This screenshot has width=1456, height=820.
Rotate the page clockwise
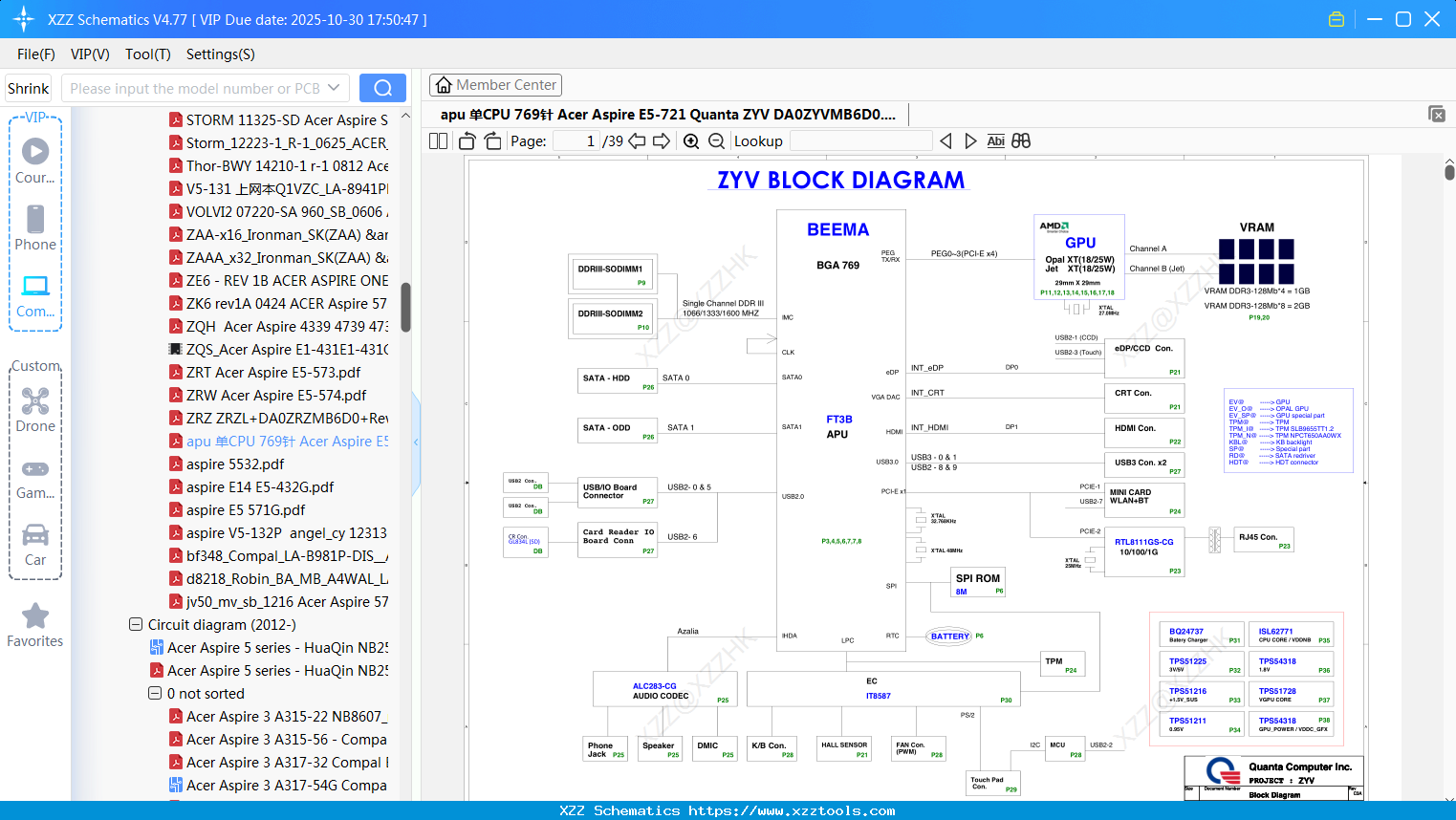(492, 141)
